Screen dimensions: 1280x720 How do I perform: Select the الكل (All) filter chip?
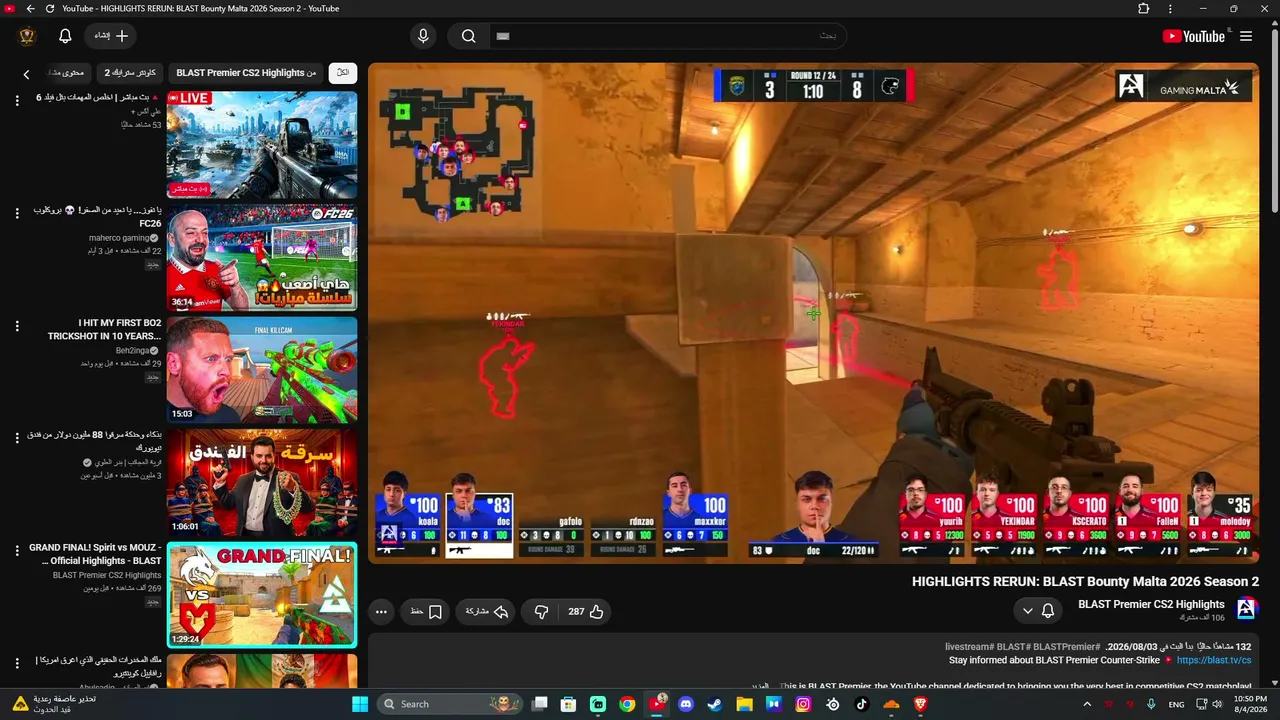click(343, 73)
